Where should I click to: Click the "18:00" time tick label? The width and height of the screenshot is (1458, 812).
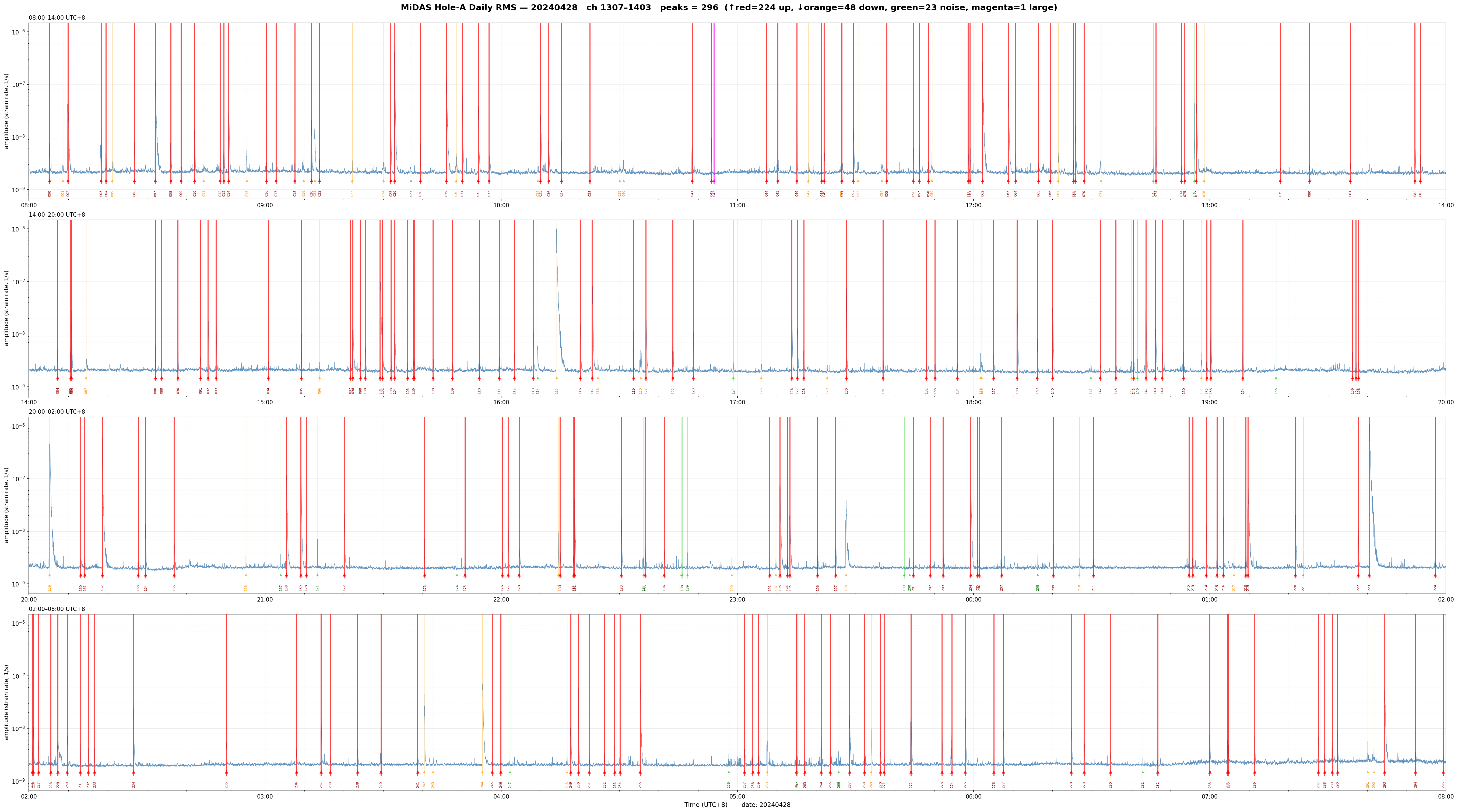[974, 402]
